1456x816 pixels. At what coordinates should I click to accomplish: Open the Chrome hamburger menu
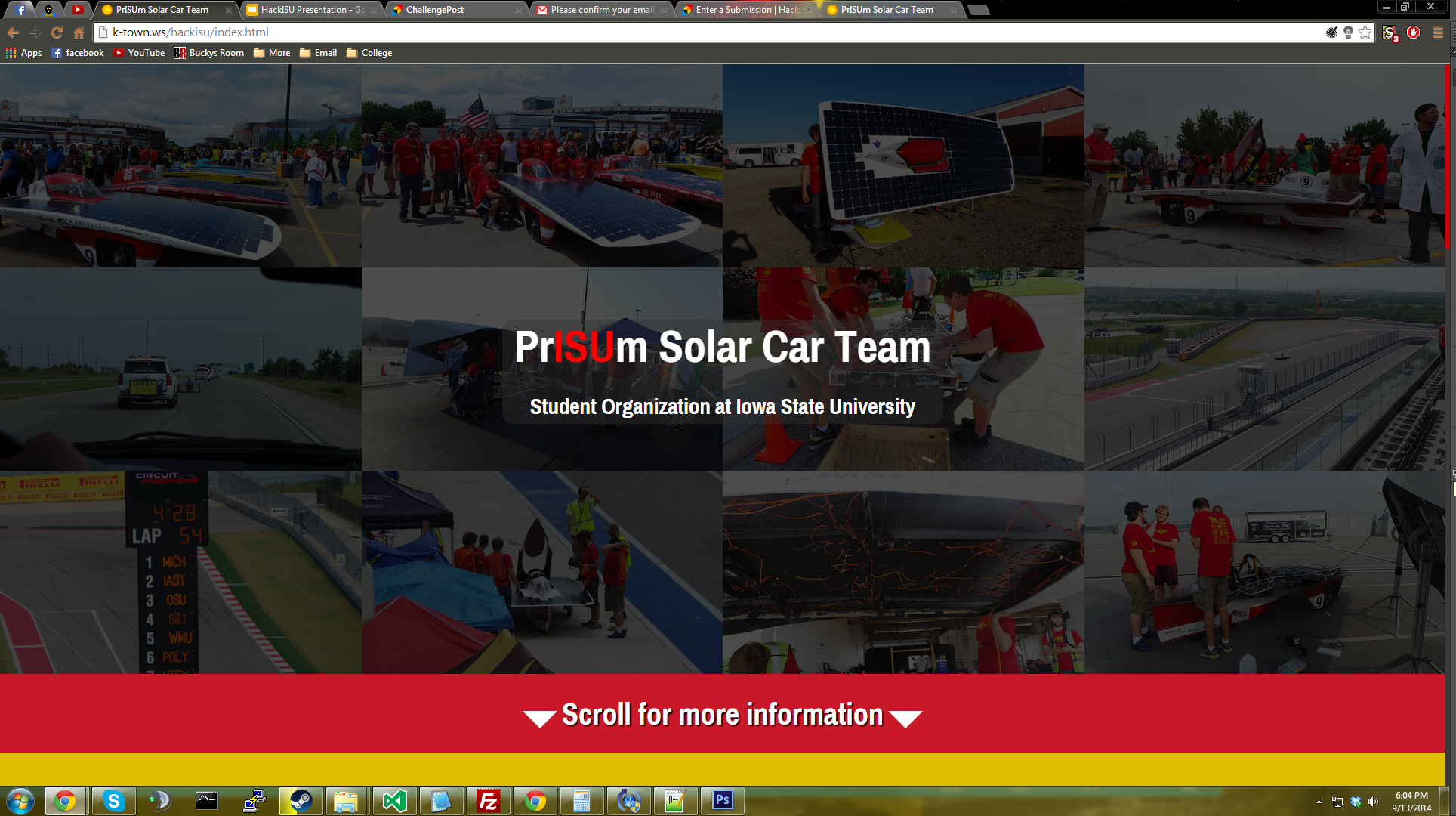coord(1438,32)
